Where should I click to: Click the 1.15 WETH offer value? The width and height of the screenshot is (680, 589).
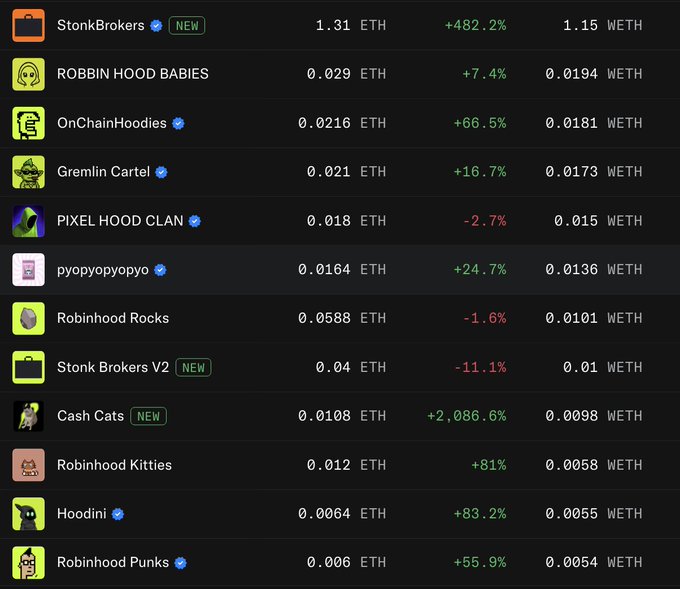click(x=602, y=25)
